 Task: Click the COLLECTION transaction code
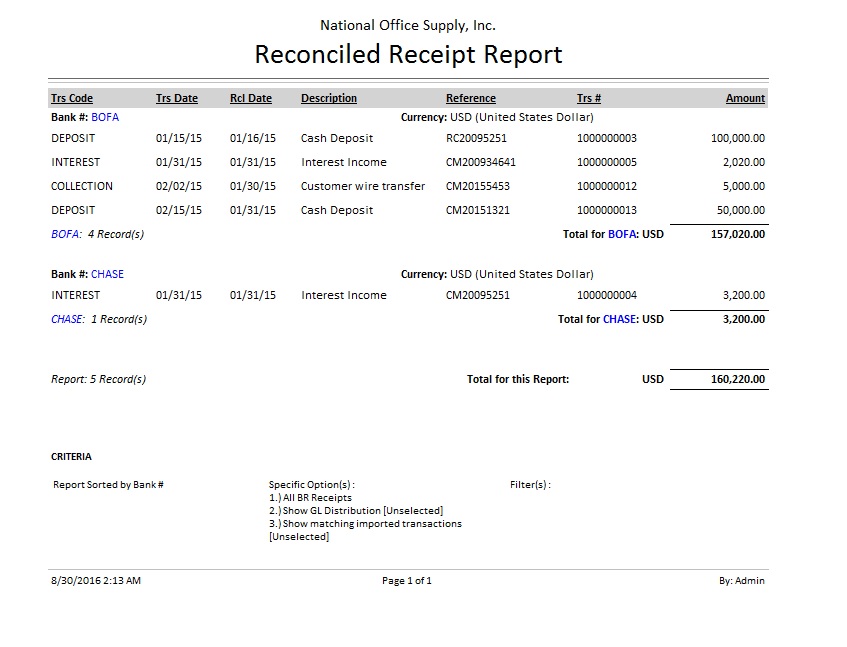click(x=82, y=186)
